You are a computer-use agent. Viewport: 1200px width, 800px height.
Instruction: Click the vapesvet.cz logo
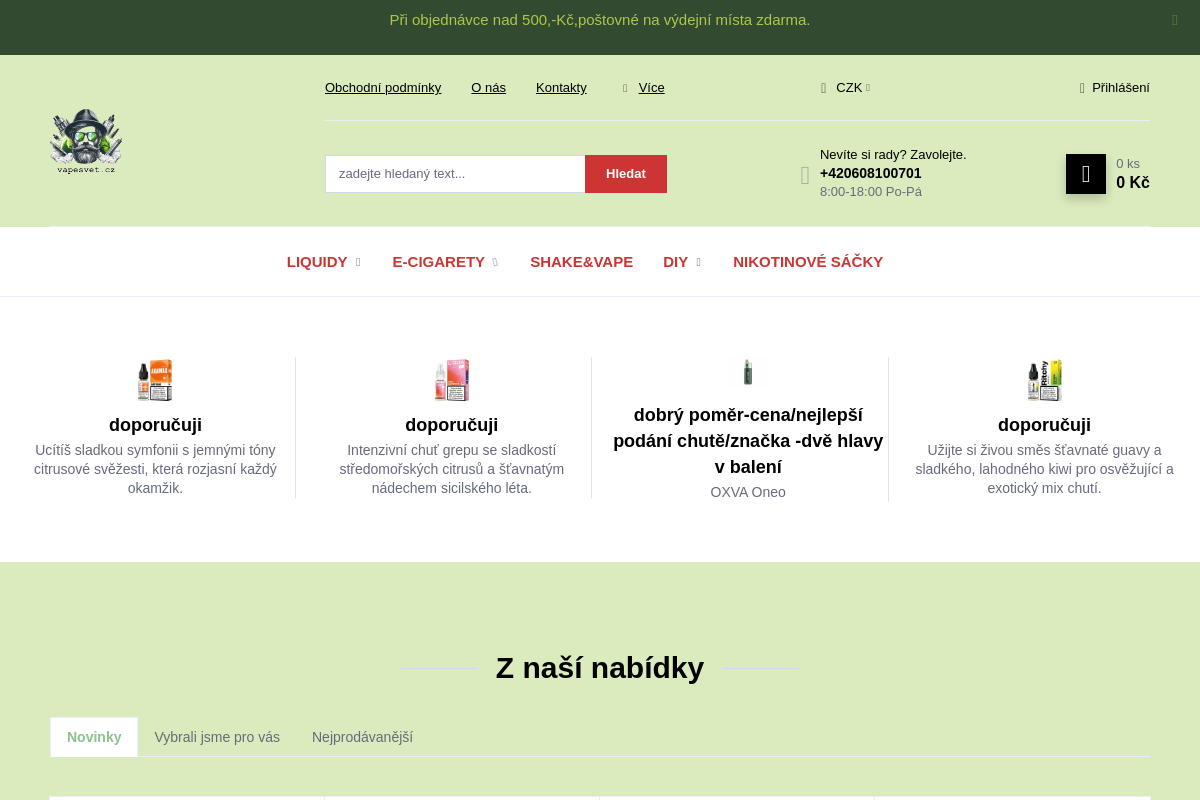pyautogui.click(x=86, y=141)
